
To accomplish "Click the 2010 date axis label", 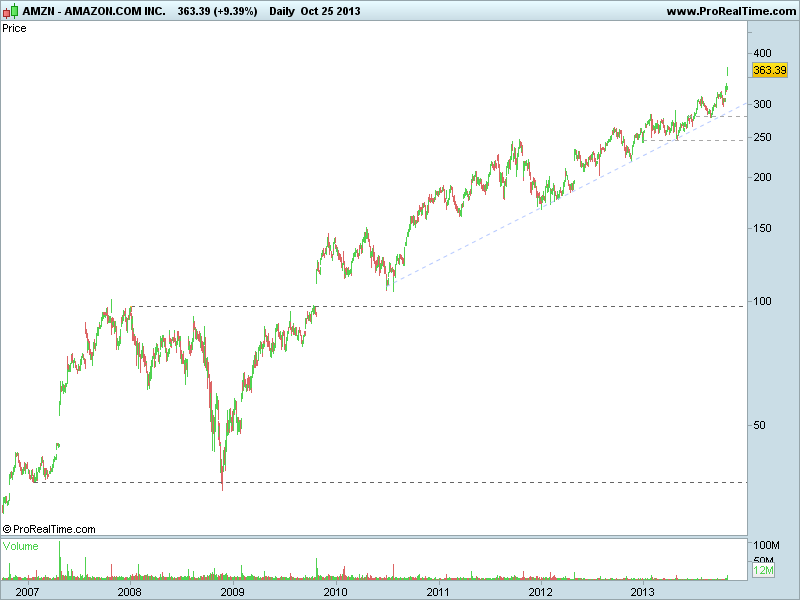I will tap(336, 592).
